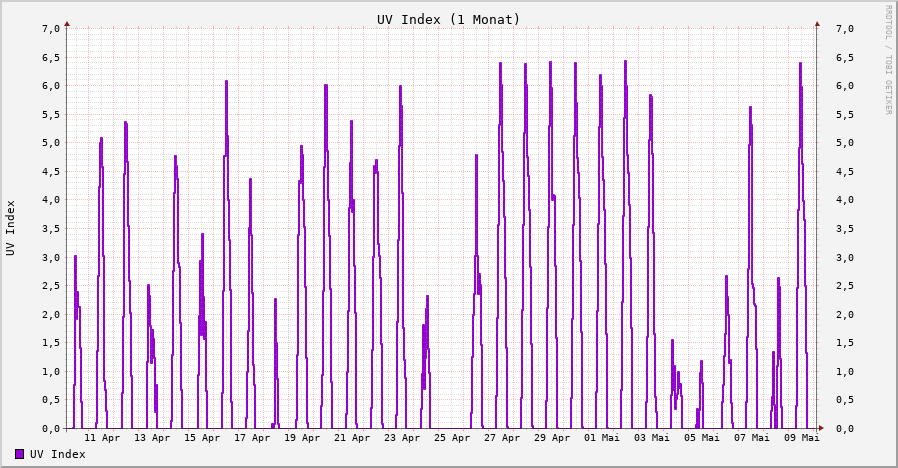Click the x-axis label '15 Apr'
The image size is (898, 468).
click(x=202, y=438)
